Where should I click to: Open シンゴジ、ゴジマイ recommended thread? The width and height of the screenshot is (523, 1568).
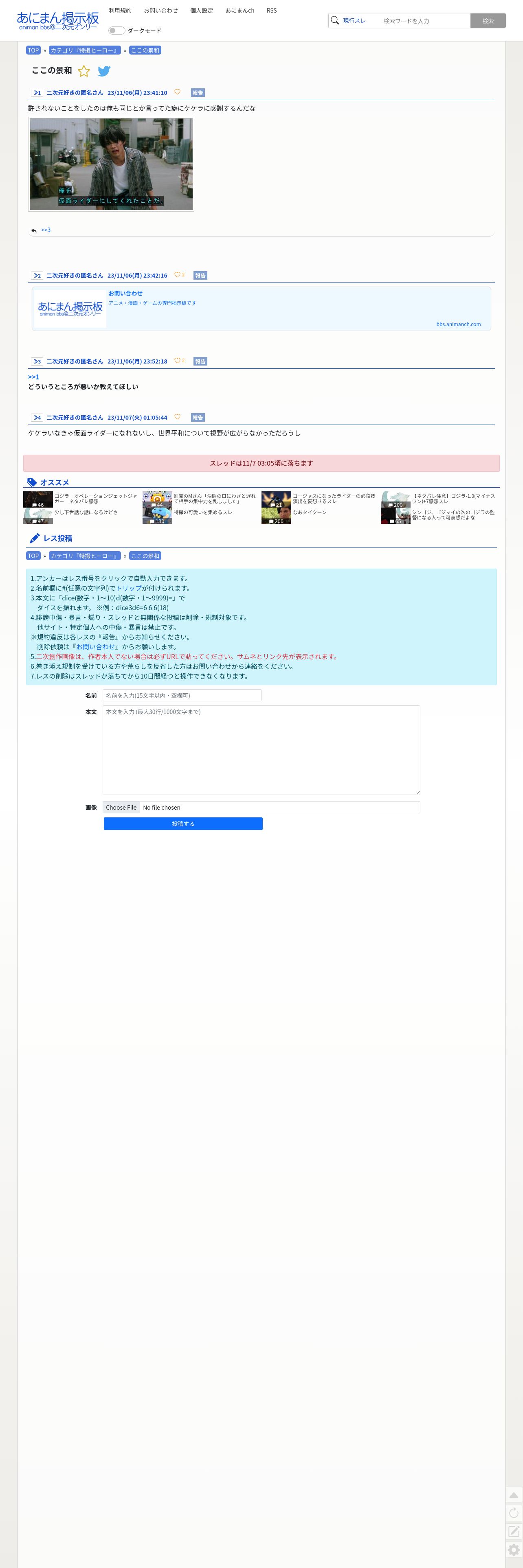(454, 515)
